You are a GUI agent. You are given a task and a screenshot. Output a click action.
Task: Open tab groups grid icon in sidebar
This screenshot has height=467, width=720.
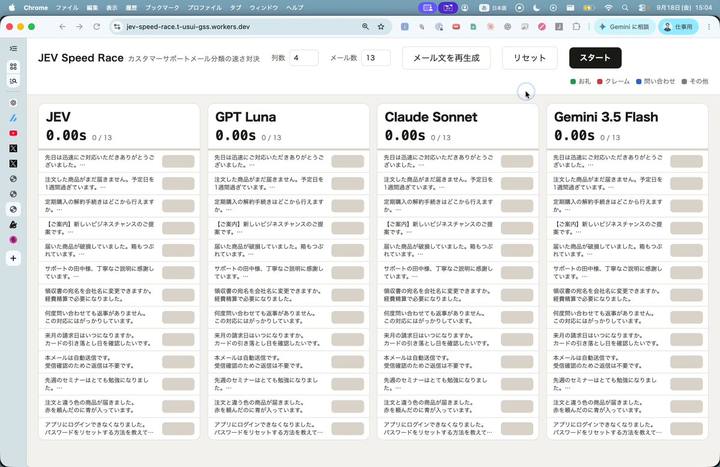coord(13,67)
